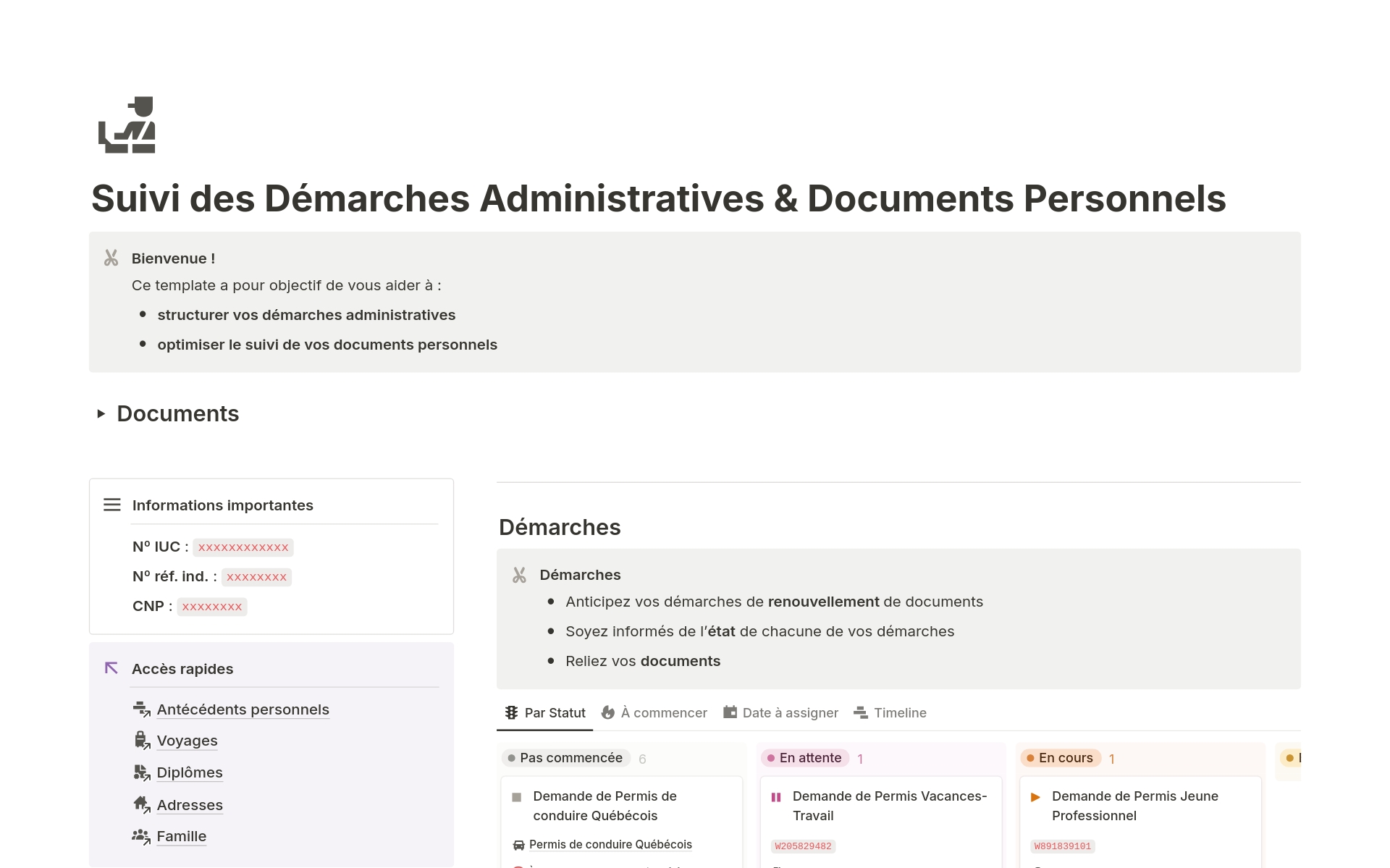
Task: Click the red placeholder next to Nº IUC
Action: click(243, 547)
